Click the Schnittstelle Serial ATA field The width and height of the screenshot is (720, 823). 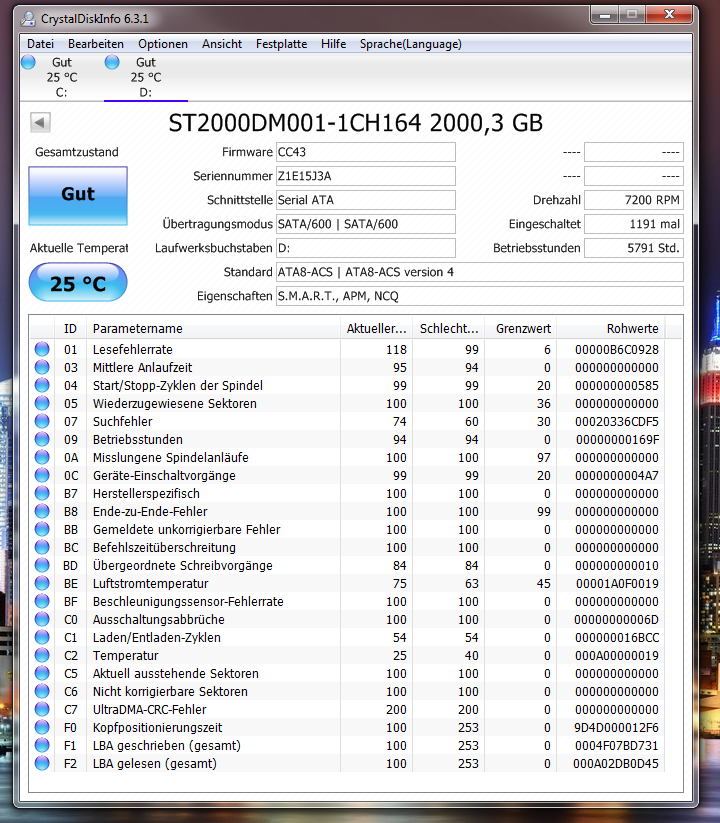(x=366, y=200)
